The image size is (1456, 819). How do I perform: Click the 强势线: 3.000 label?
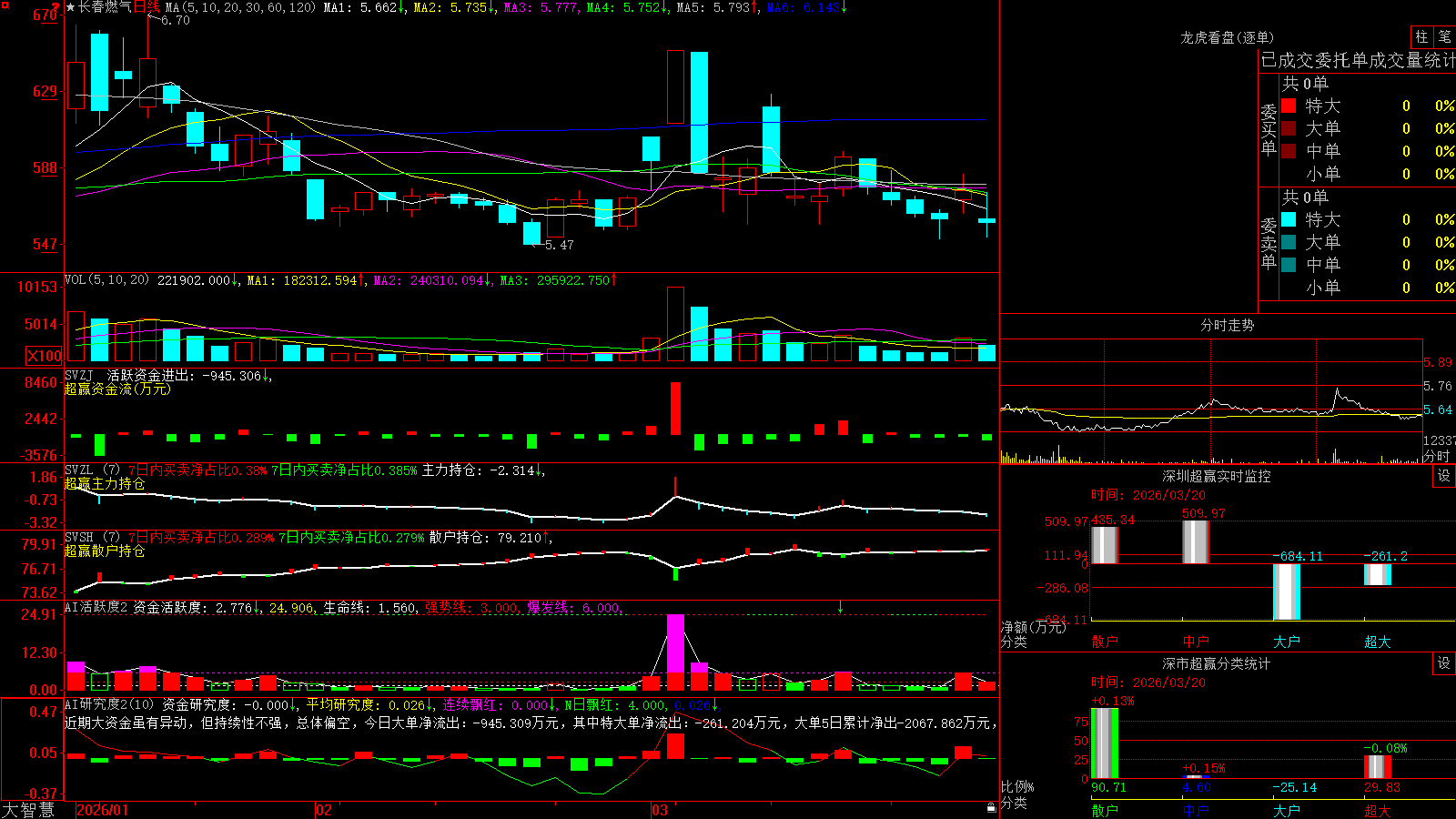click(x=471, y=608)
